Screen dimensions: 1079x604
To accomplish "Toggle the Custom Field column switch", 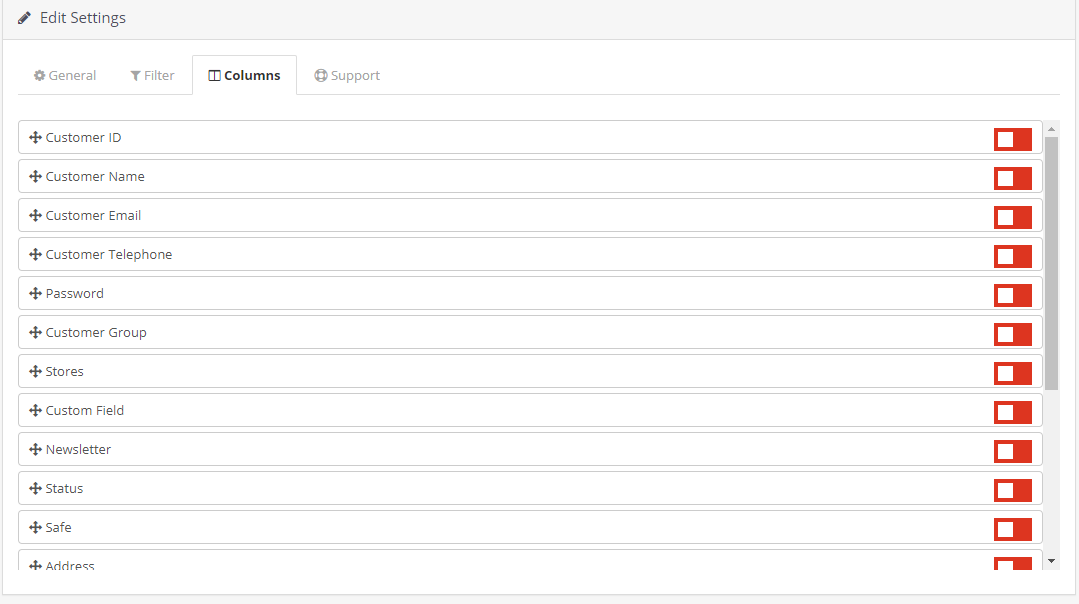I will pyautogui.click(x=1013, y=412).
